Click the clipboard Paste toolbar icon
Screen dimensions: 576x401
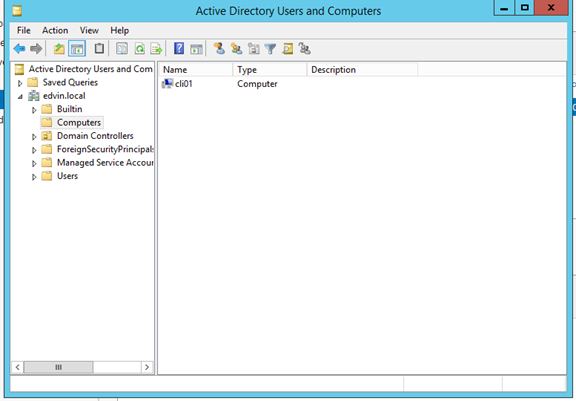coord(99,48)
